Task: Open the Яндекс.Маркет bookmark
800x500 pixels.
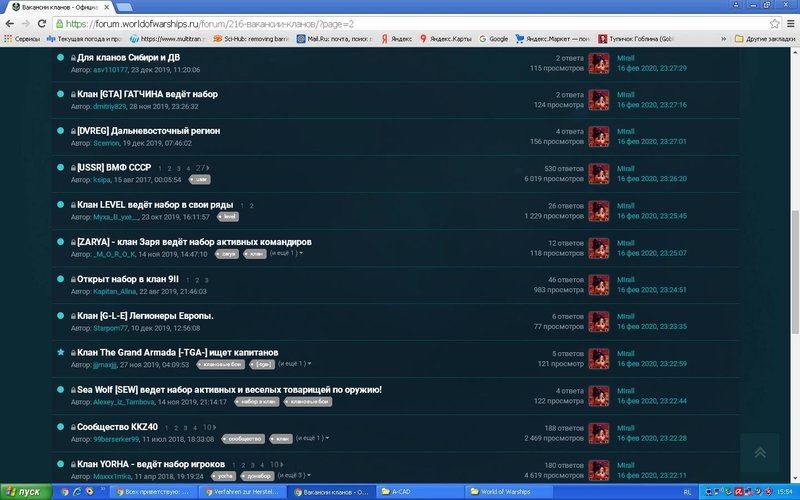Action: point(553,39)
